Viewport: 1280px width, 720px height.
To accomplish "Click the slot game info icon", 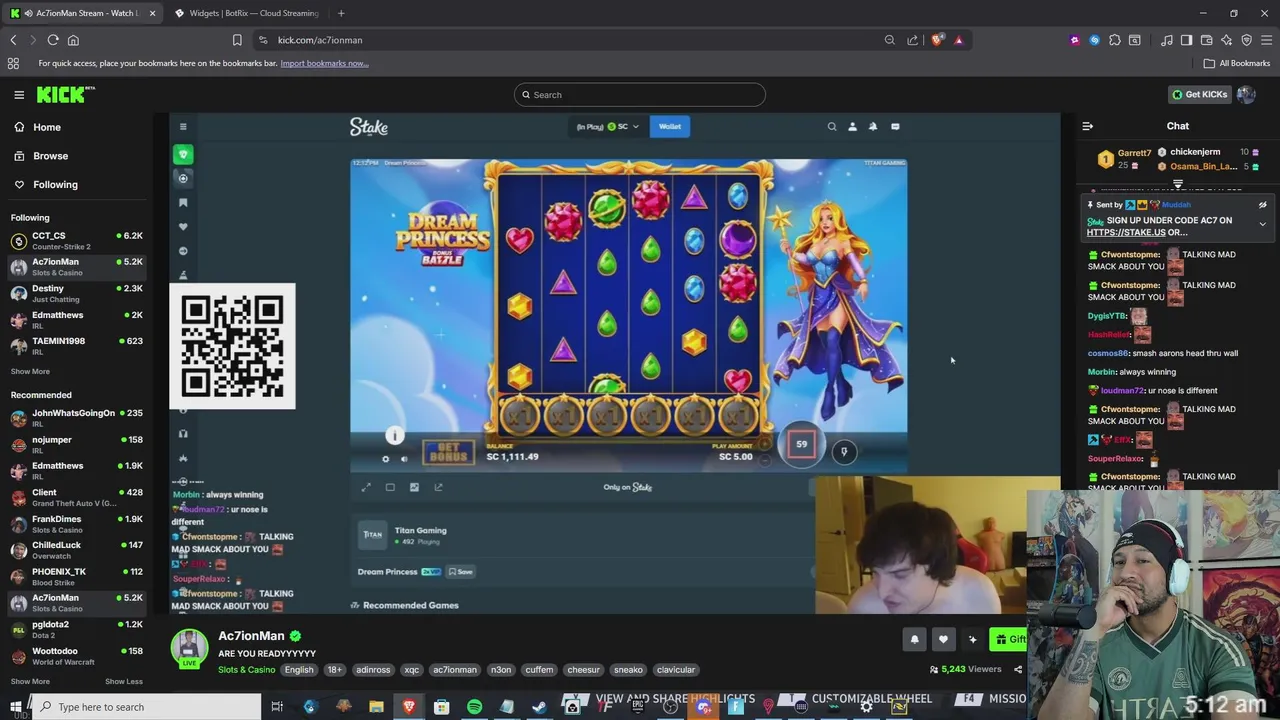I will click(394, 435).
